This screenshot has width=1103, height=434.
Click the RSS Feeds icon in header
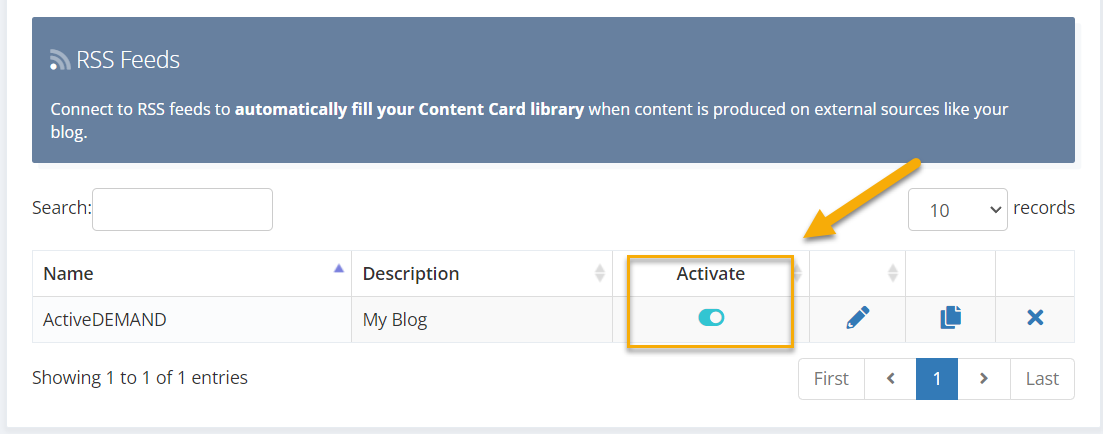coord(60,60)
